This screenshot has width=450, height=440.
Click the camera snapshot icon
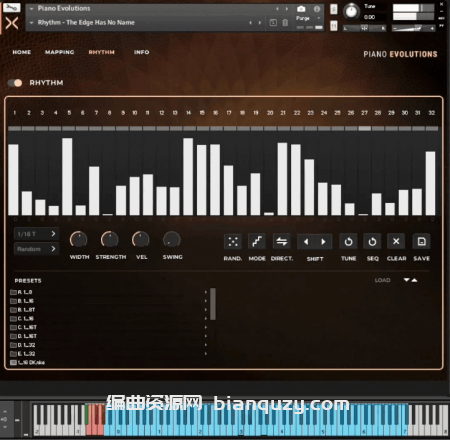click(x=301, y=9)
